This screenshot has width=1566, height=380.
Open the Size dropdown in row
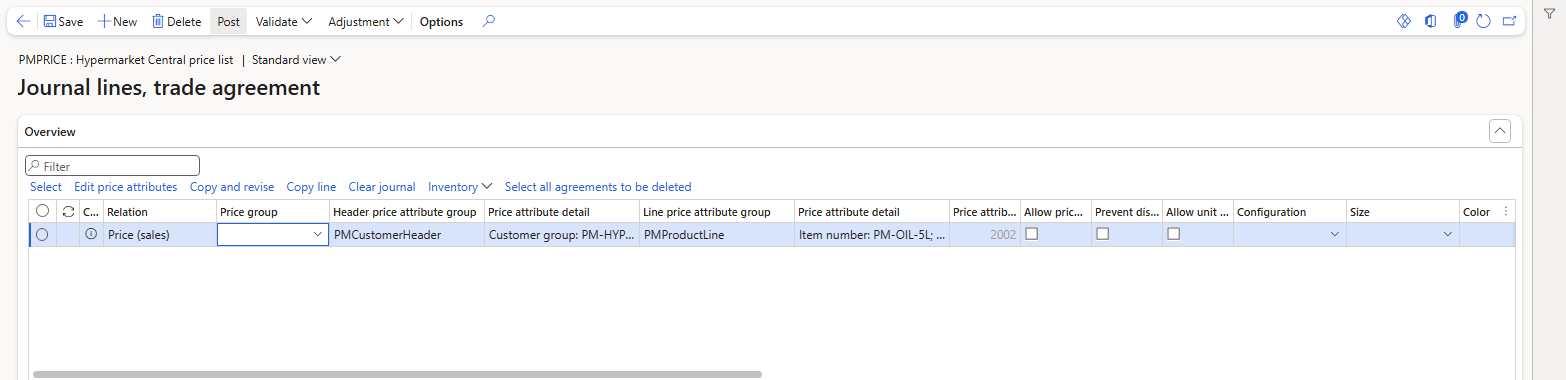pyautogui.click(x=1447, y=234)
